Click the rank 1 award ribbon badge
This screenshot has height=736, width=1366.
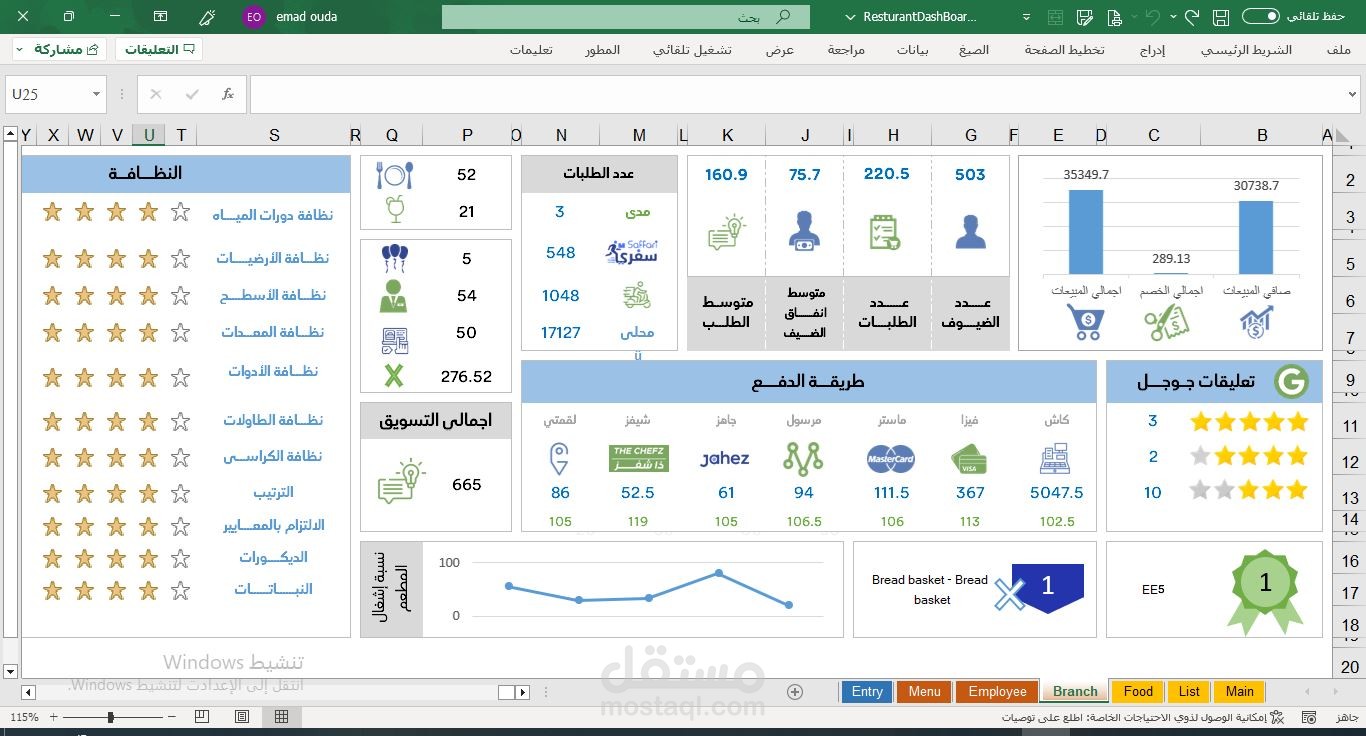[1264, 590]
